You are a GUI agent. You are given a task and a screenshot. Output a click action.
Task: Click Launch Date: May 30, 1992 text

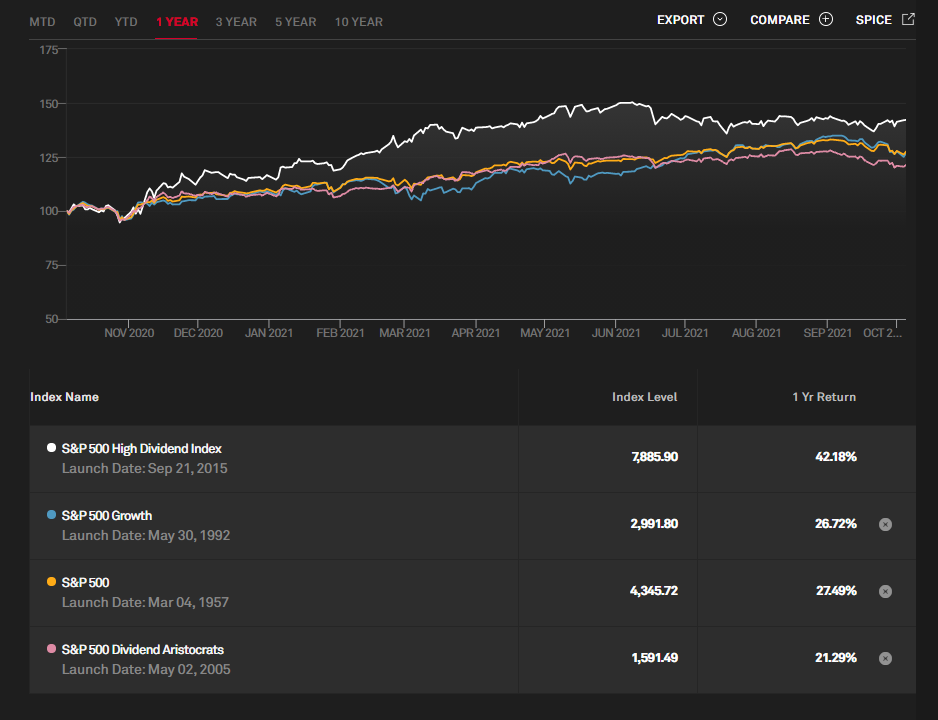coord(146,535)
